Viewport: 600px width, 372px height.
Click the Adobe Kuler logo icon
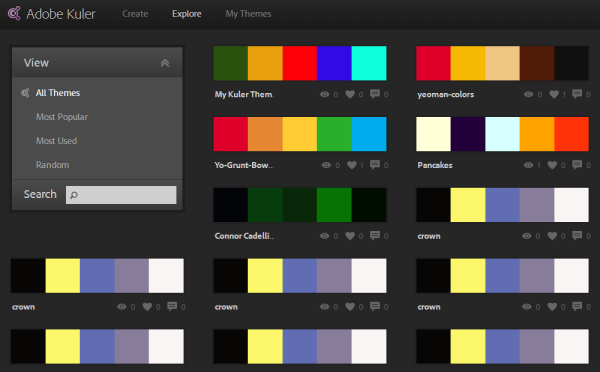(x=14, y=13)
